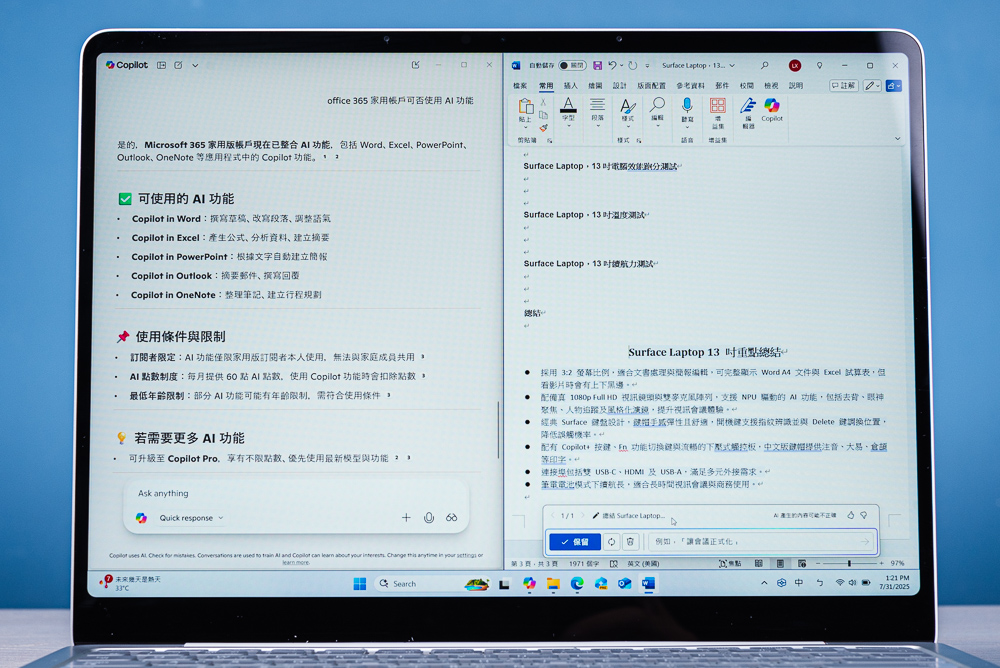Open the learn more link in Copilot's disclaimer
The image size is (1000, 668).
(296, 562)
